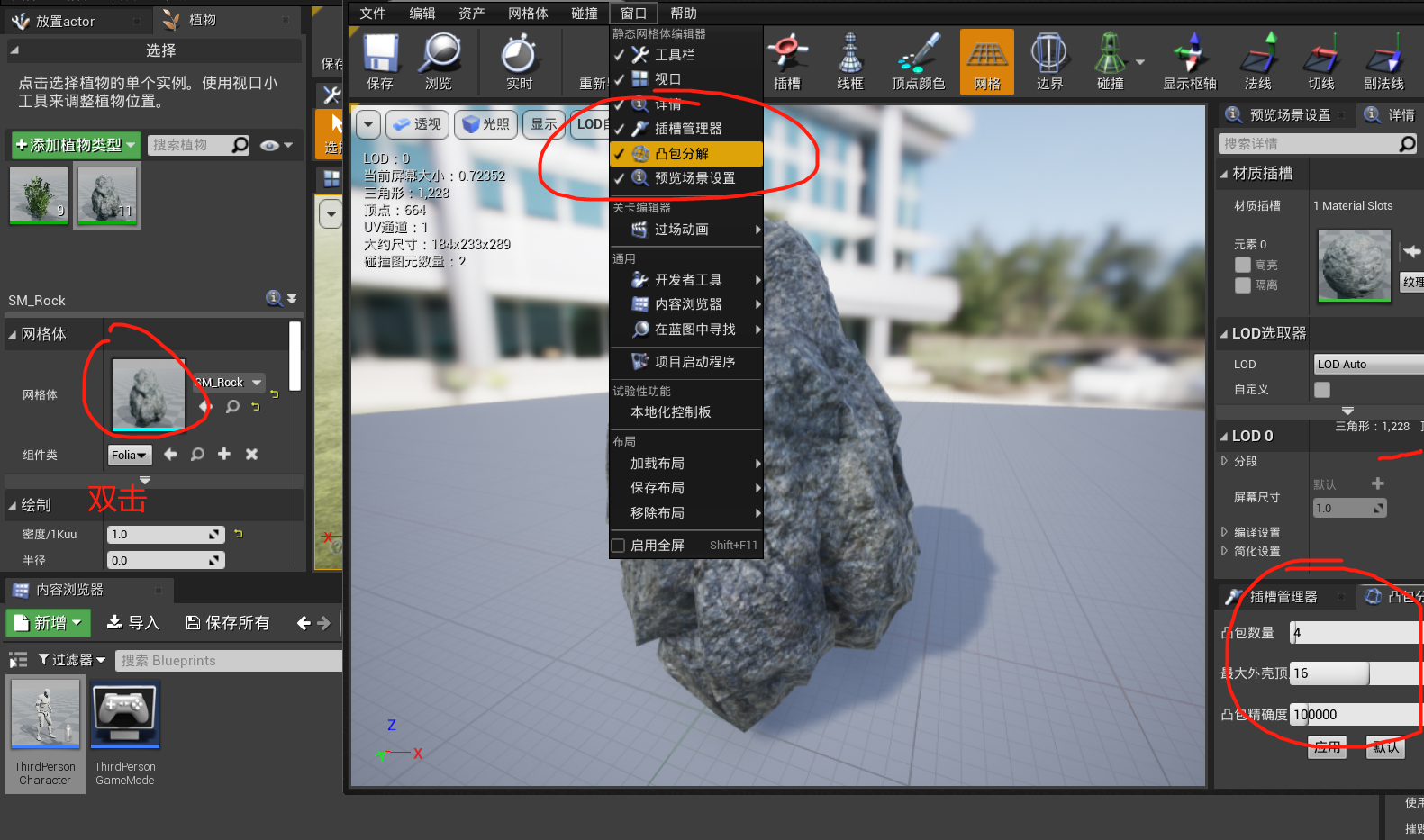Open the viewport options arrow beside 透视
The width and height of the screenshot is (1424, 840).
pos(368,124)
